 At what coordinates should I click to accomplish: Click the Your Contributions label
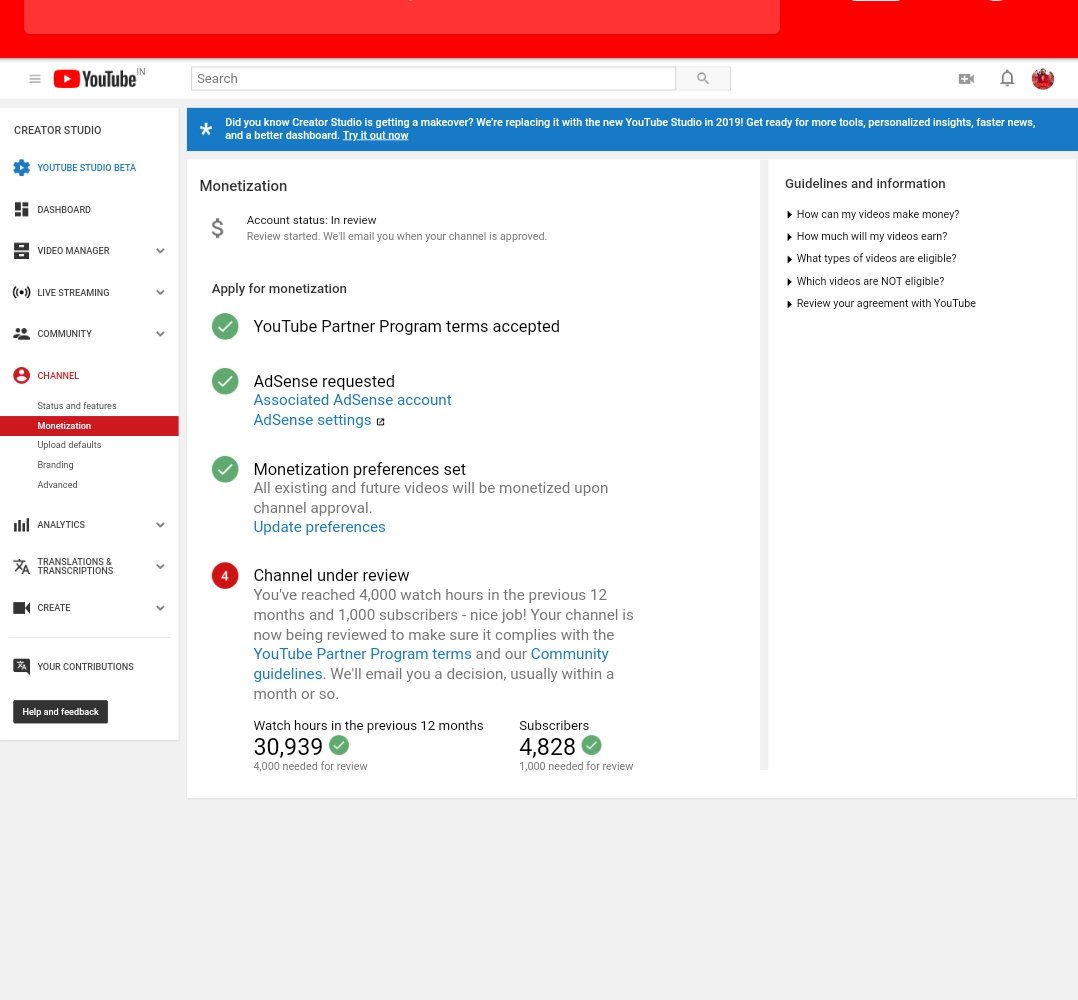point(85,667)
